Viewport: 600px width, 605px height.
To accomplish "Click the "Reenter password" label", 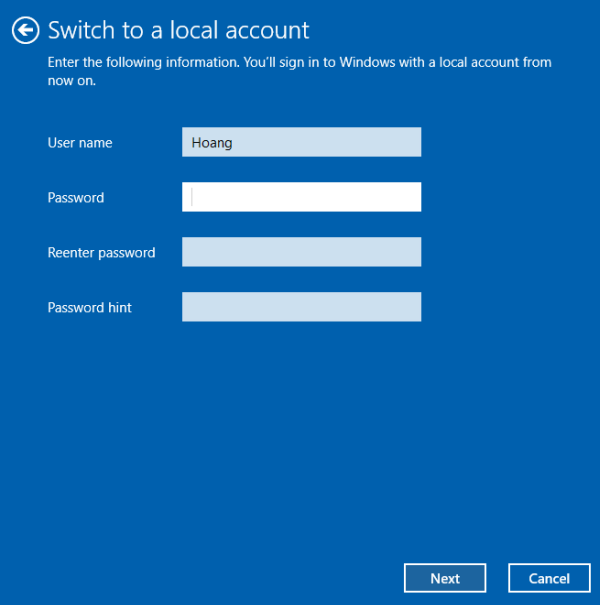I will (x=101, y=253).
